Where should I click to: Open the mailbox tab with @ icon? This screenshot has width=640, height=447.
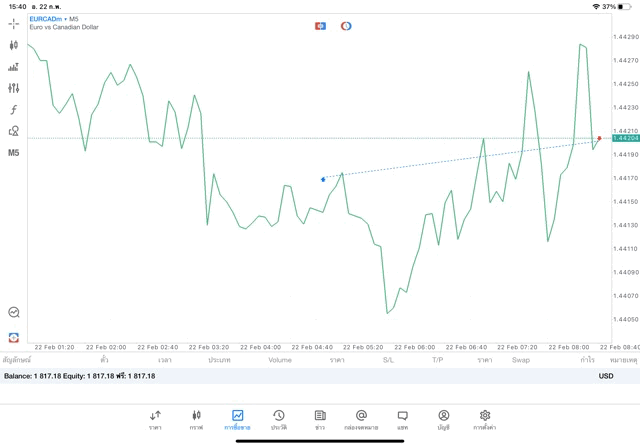click(361, 419)
